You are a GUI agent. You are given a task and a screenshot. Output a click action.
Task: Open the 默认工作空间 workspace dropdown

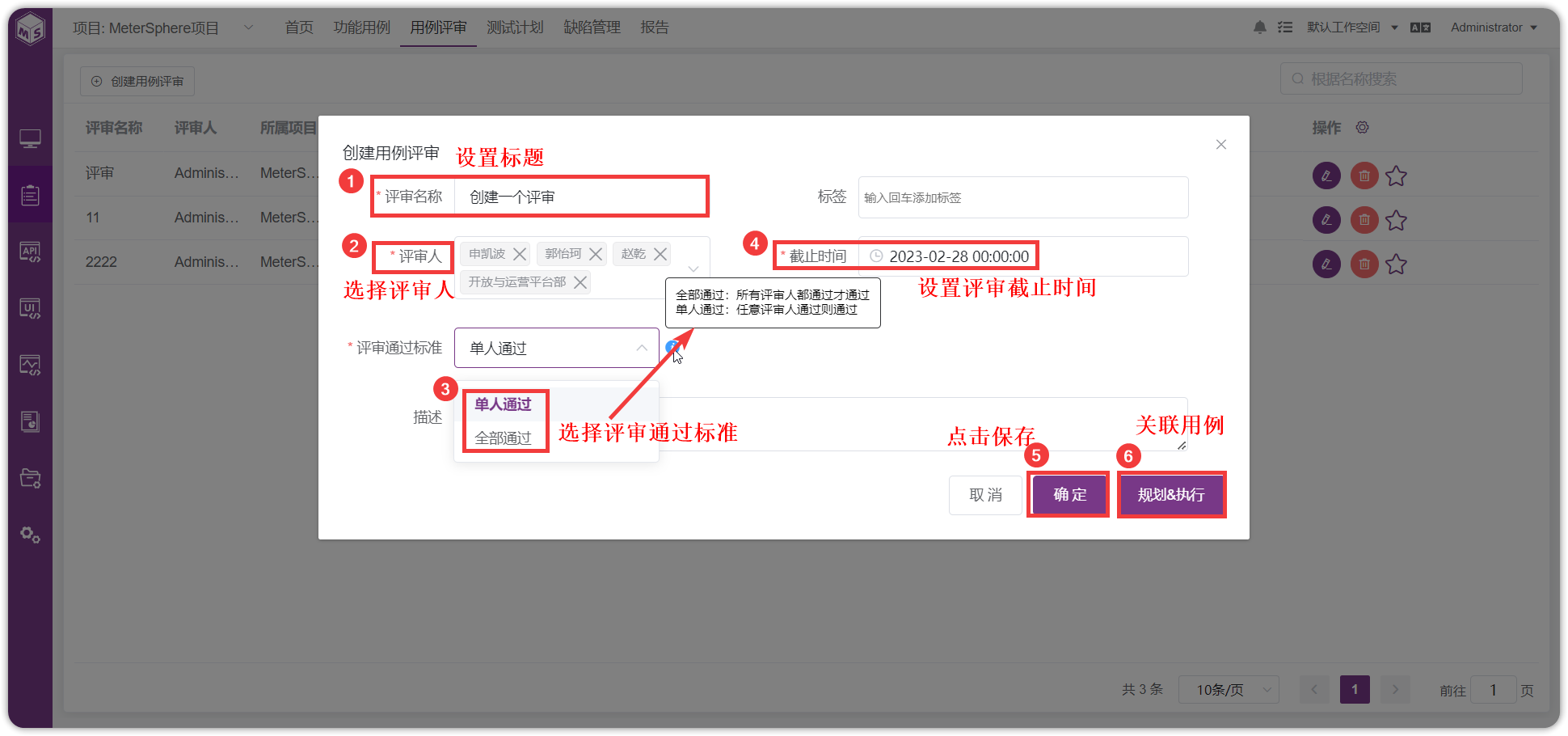pyautogui.click(x=1352, y=27)
